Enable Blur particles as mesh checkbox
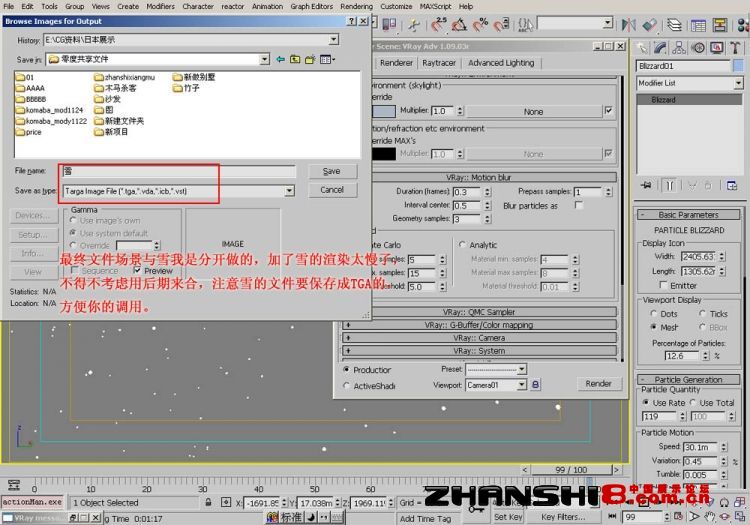This screenshot has width=750, height=525. point(579,205)
